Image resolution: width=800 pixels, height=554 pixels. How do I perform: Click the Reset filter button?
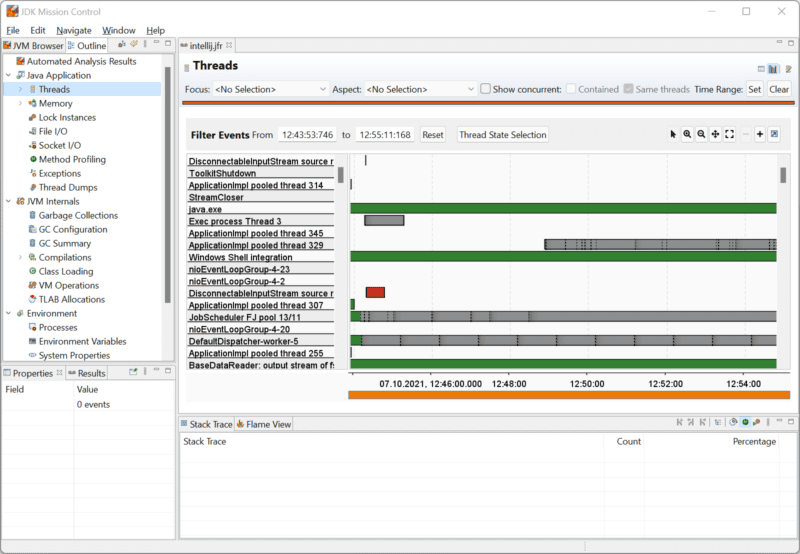433,135
